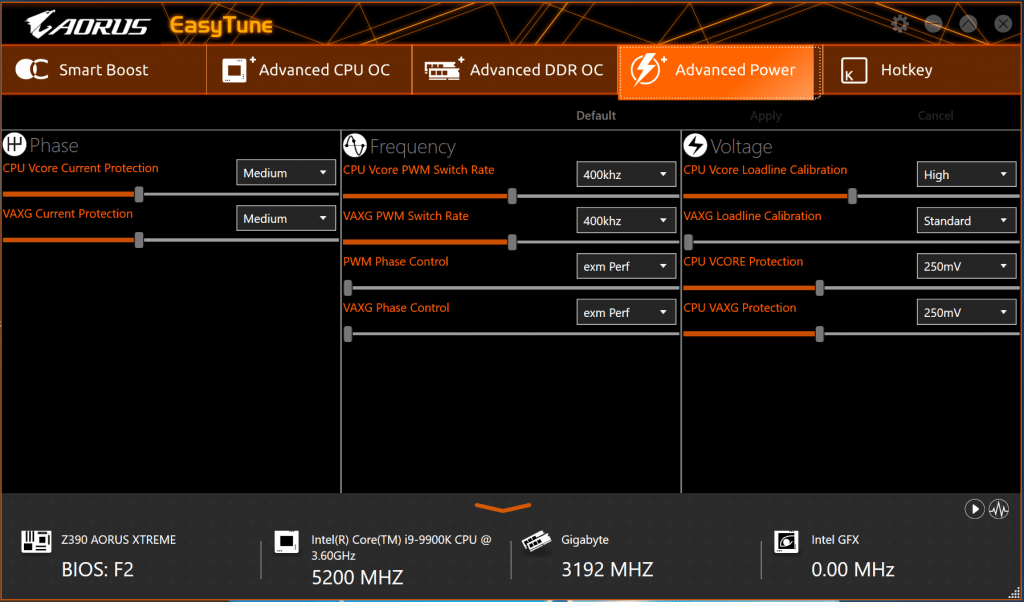This screenshot has height=602, width=1024.
Task: Click the BIOS: F2 text
Action: [x=97, y=569]
